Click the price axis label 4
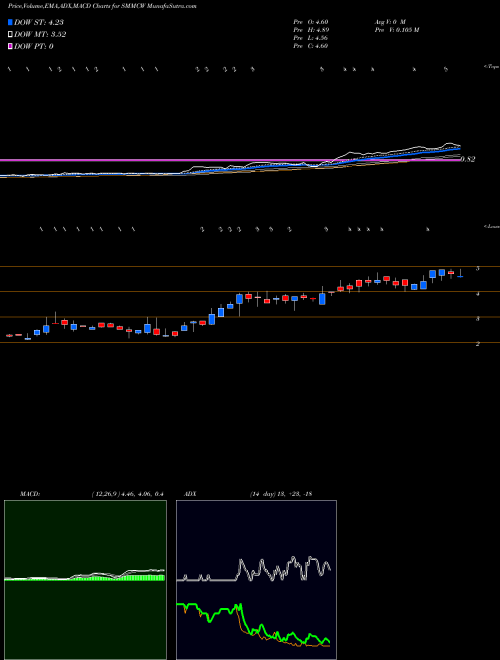Image resolution: width=500 pixels, height=660 pixels. pyautogui.click(x=478, y=294)
